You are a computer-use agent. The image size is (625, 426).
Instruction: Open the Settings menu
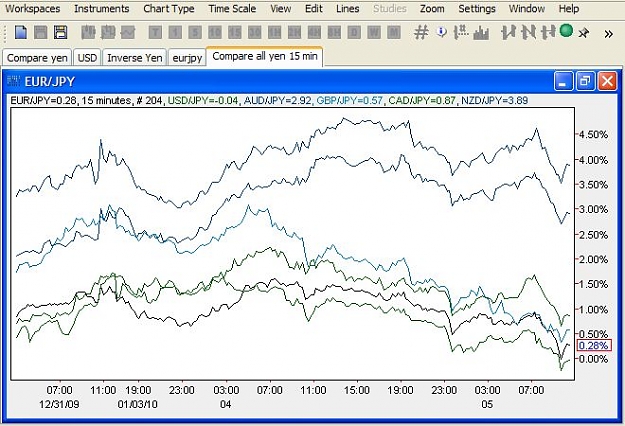point(477,9)
